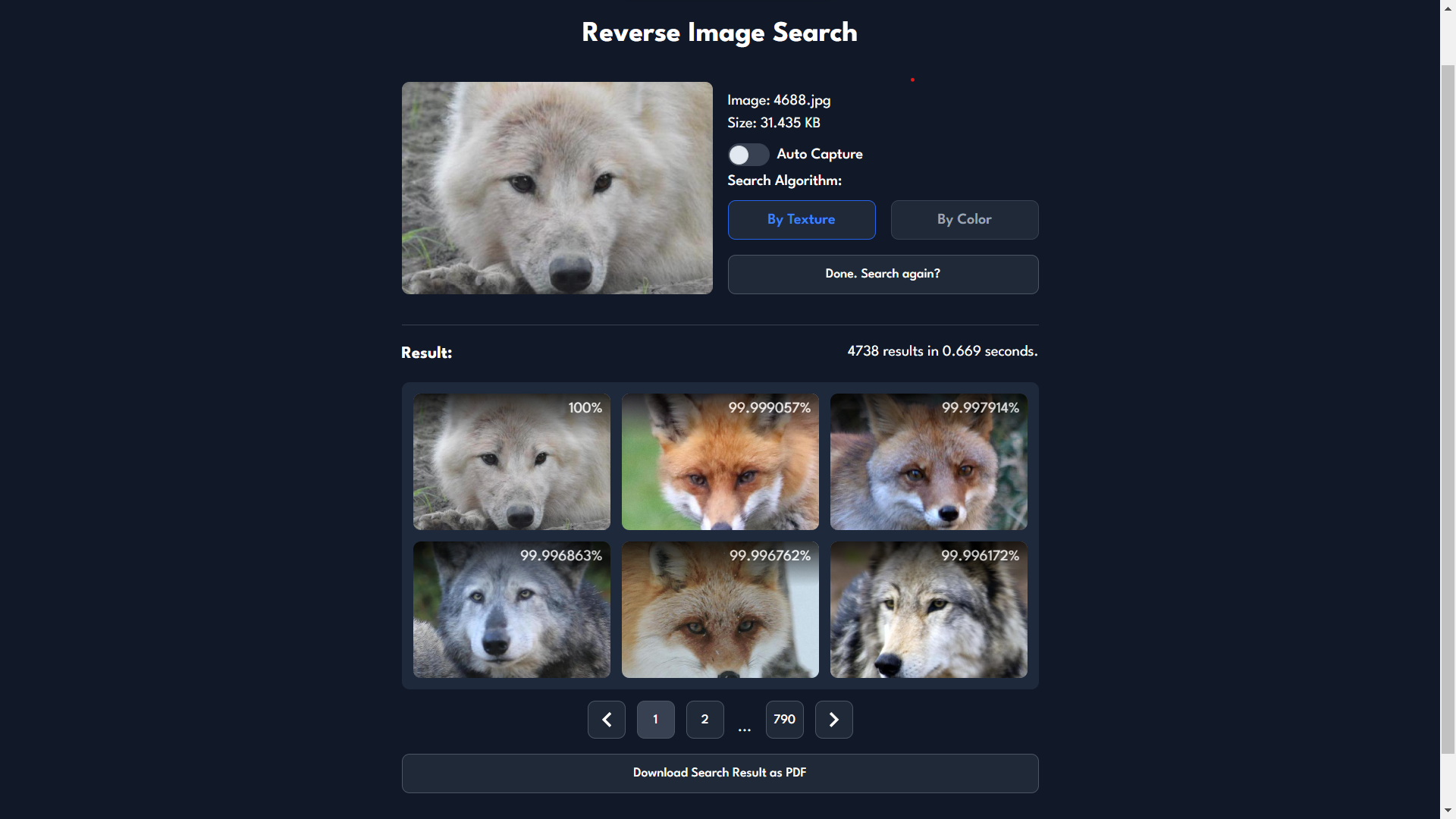
Task: Click the uploaded query wolf image
Action: coord(557,188)
